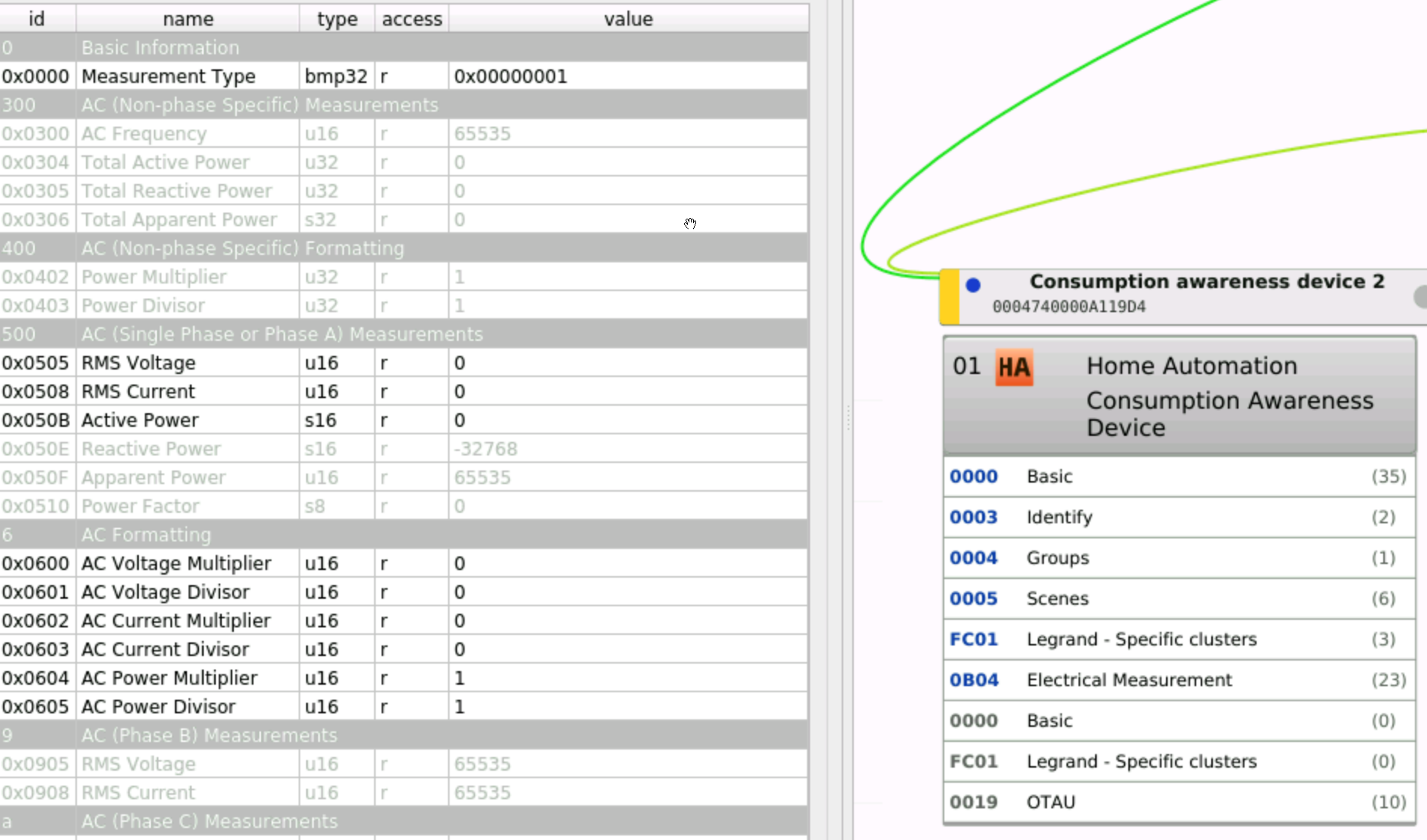Click the grey endpoint toggle knob on node edge

[1421, 296]
